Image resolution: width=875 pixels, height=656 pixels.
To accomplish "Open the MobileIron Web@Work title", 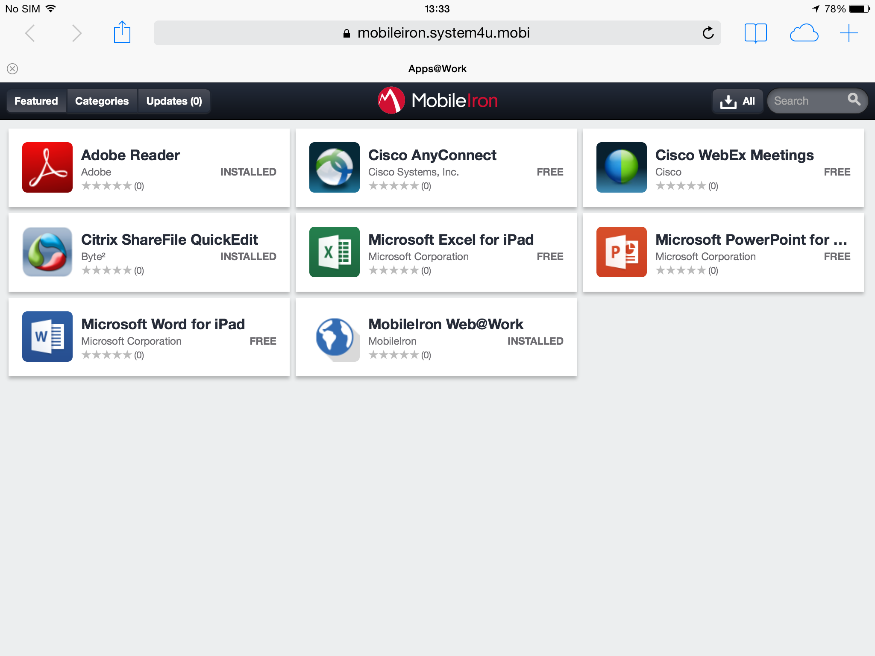I will [445, 324].
